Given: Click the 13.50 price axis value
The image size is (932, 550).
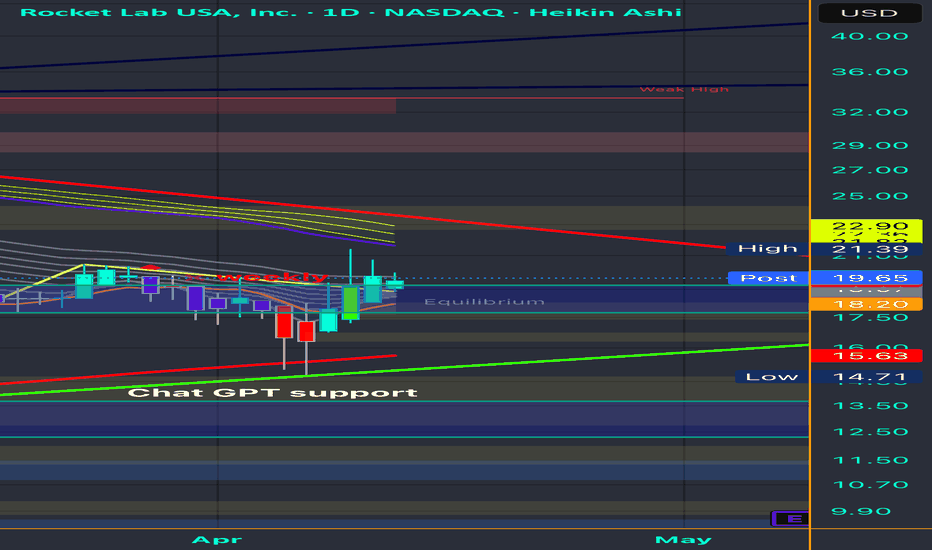Looking at the screenshot, I should pos(870,406).
